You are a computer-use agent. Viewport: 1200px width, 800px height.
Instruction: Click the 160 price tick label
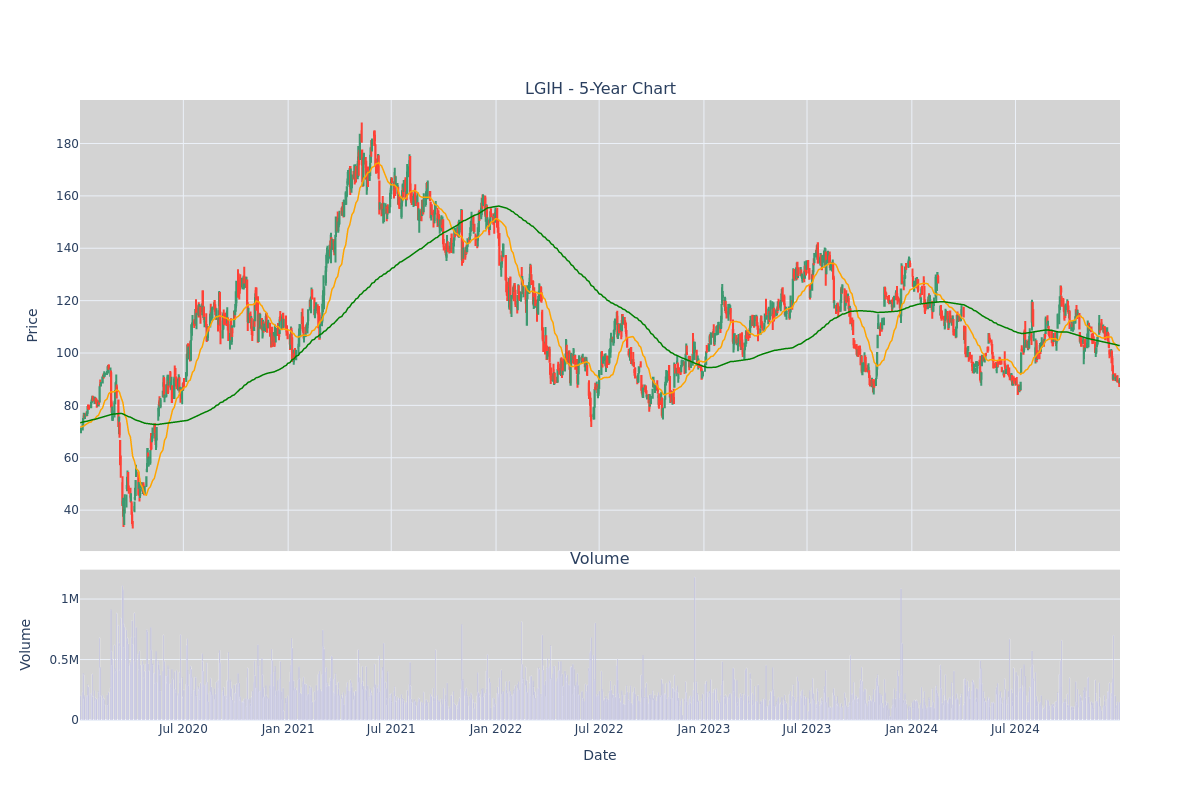(67, 196)
